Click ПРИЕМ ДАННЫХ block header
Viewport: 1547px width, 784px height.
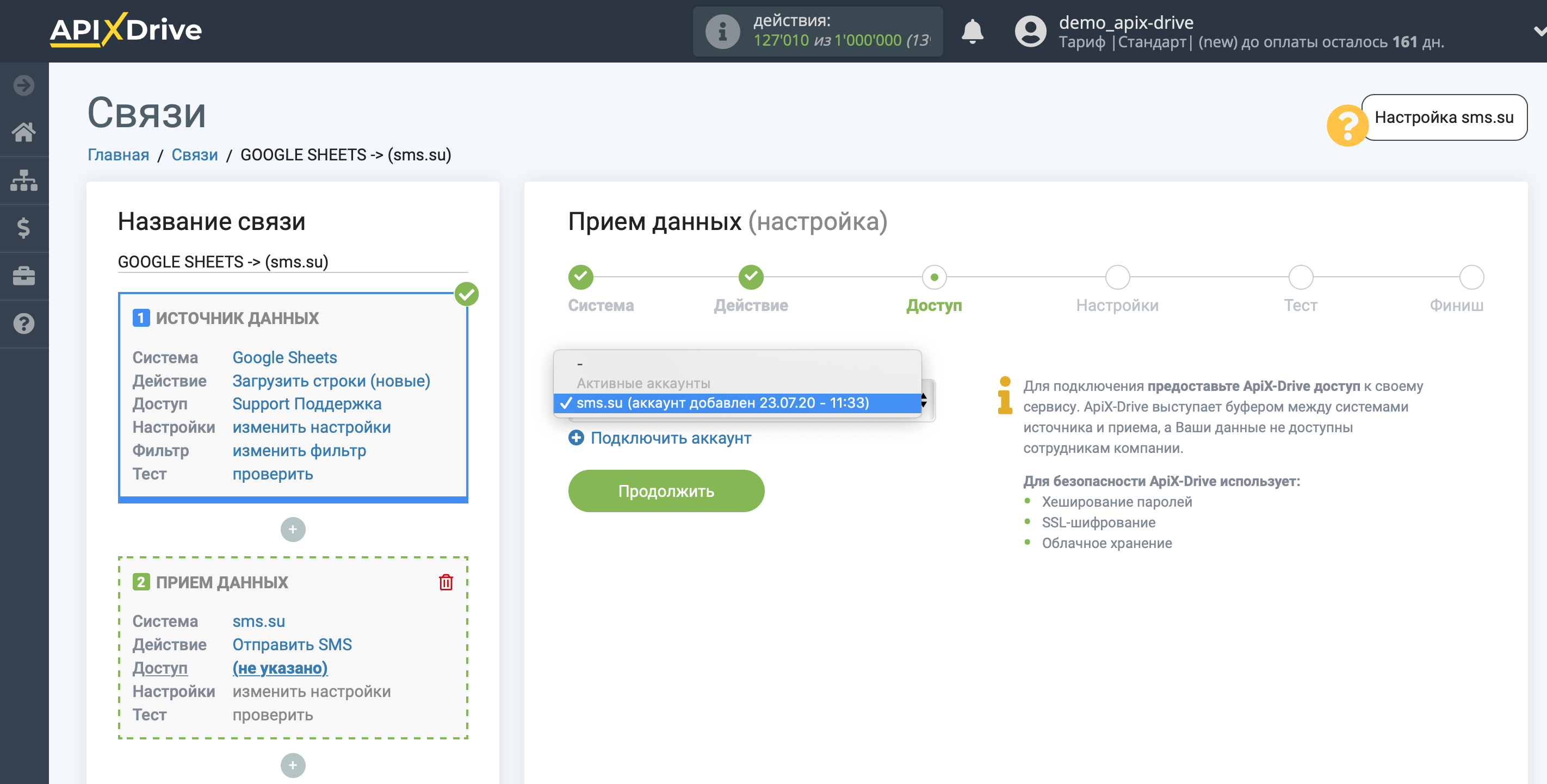[x=221, y=582]
